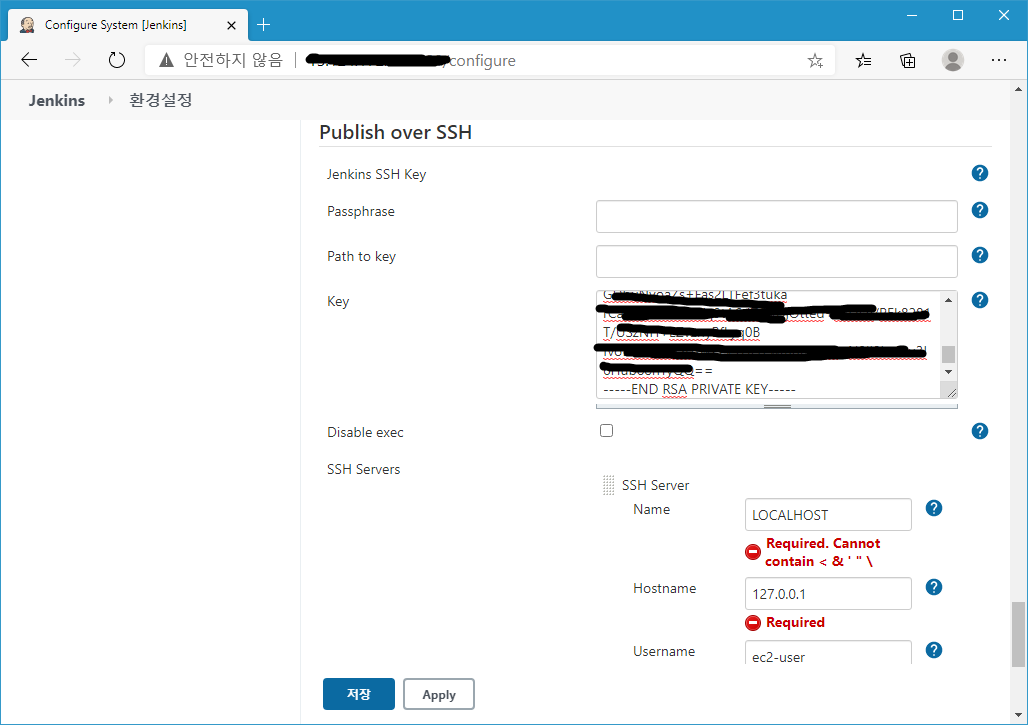Open help icon next to Passphrase
The width and height of the screenshot is (1028, 725).
979,210
